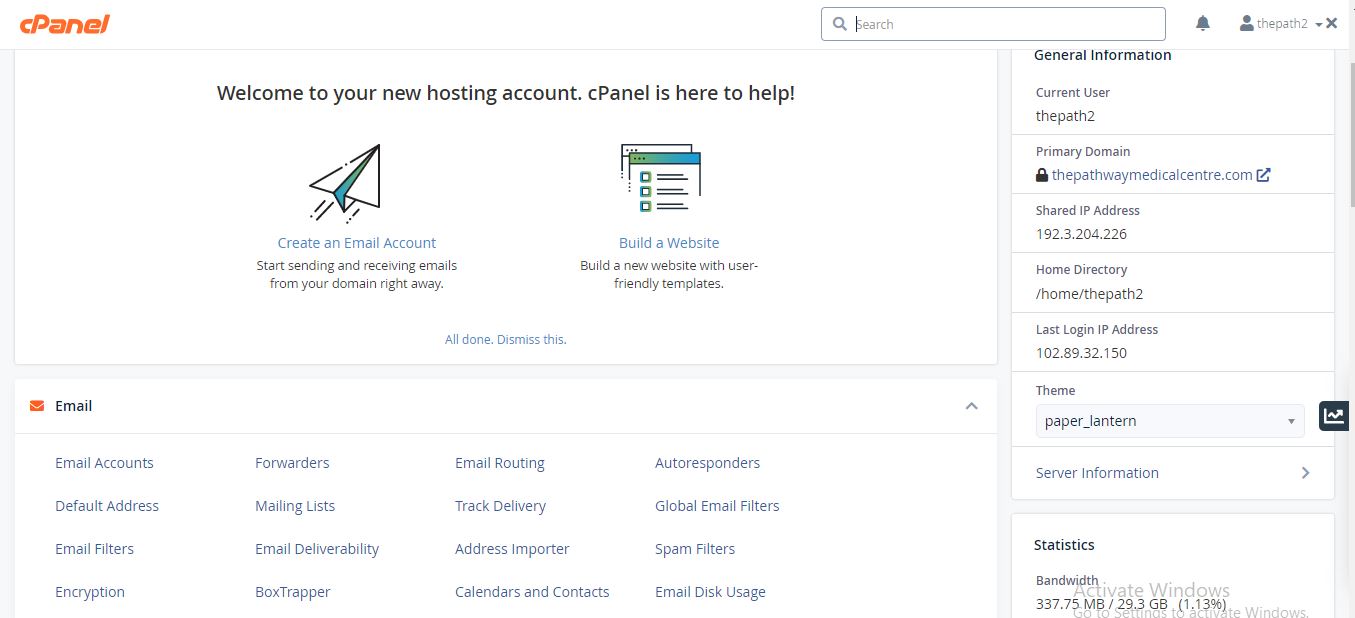Click the magnifier icon in search box
This screenshot has height=618, width=1355.
pyautogui.click(x=840, y=24)
